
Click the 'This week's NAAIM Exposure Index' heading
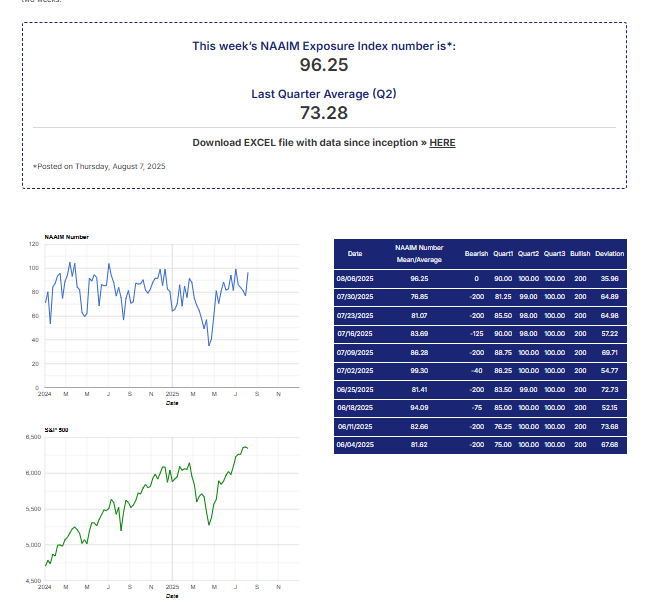point(324,46)
